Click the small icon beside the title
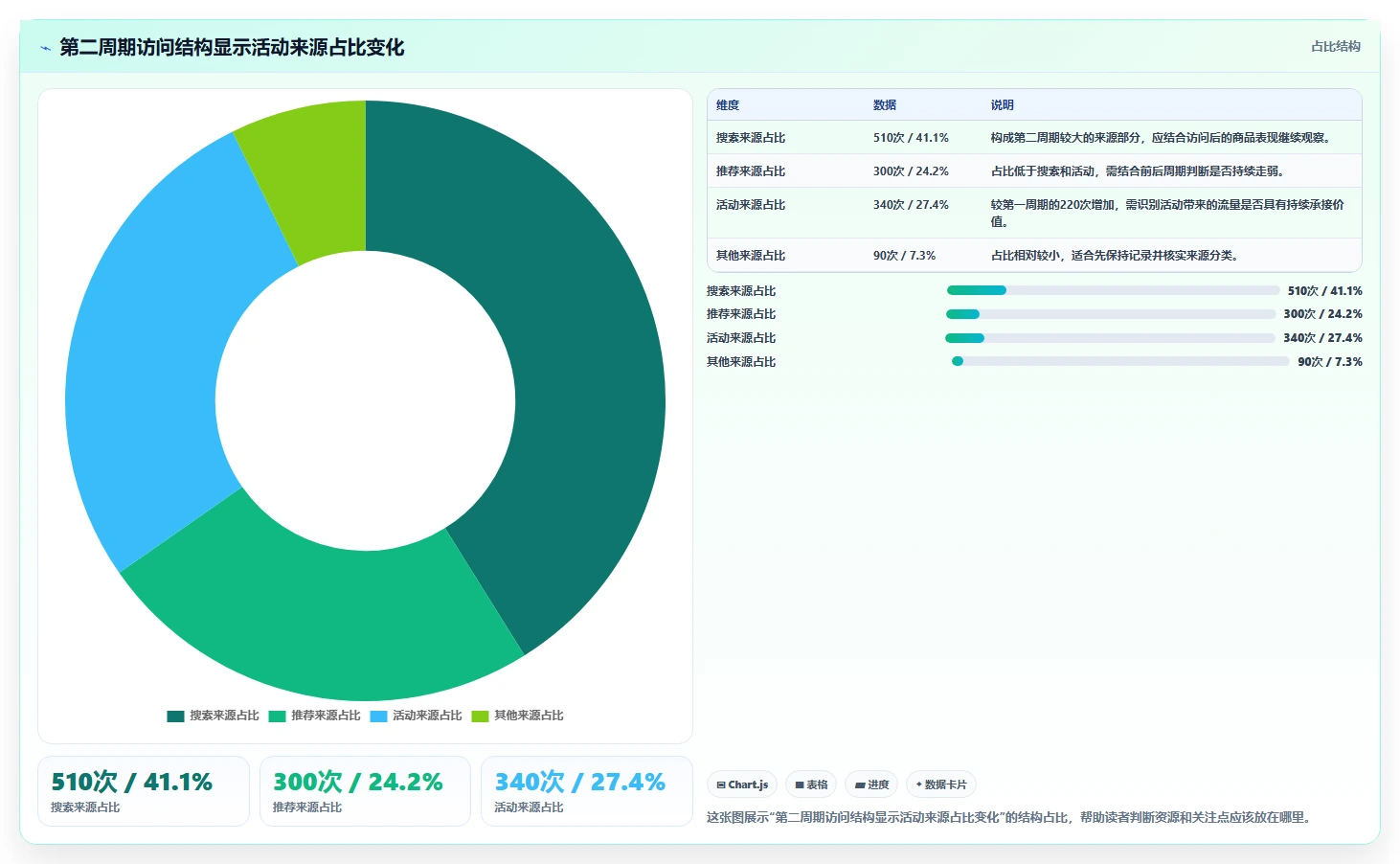The image size is (1400, 864). pyautogui.click(x=45, y=48)
